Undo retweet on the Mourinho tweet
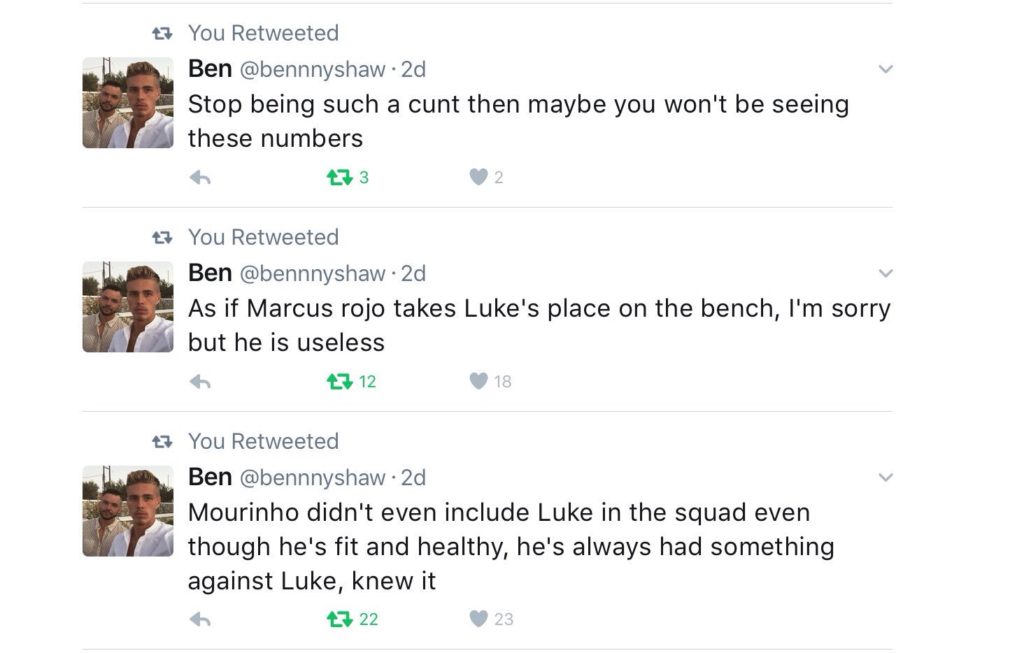 (341, 620)
